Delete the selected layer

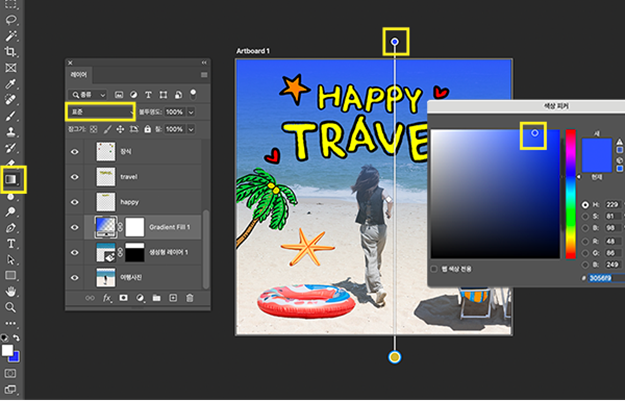190,298
